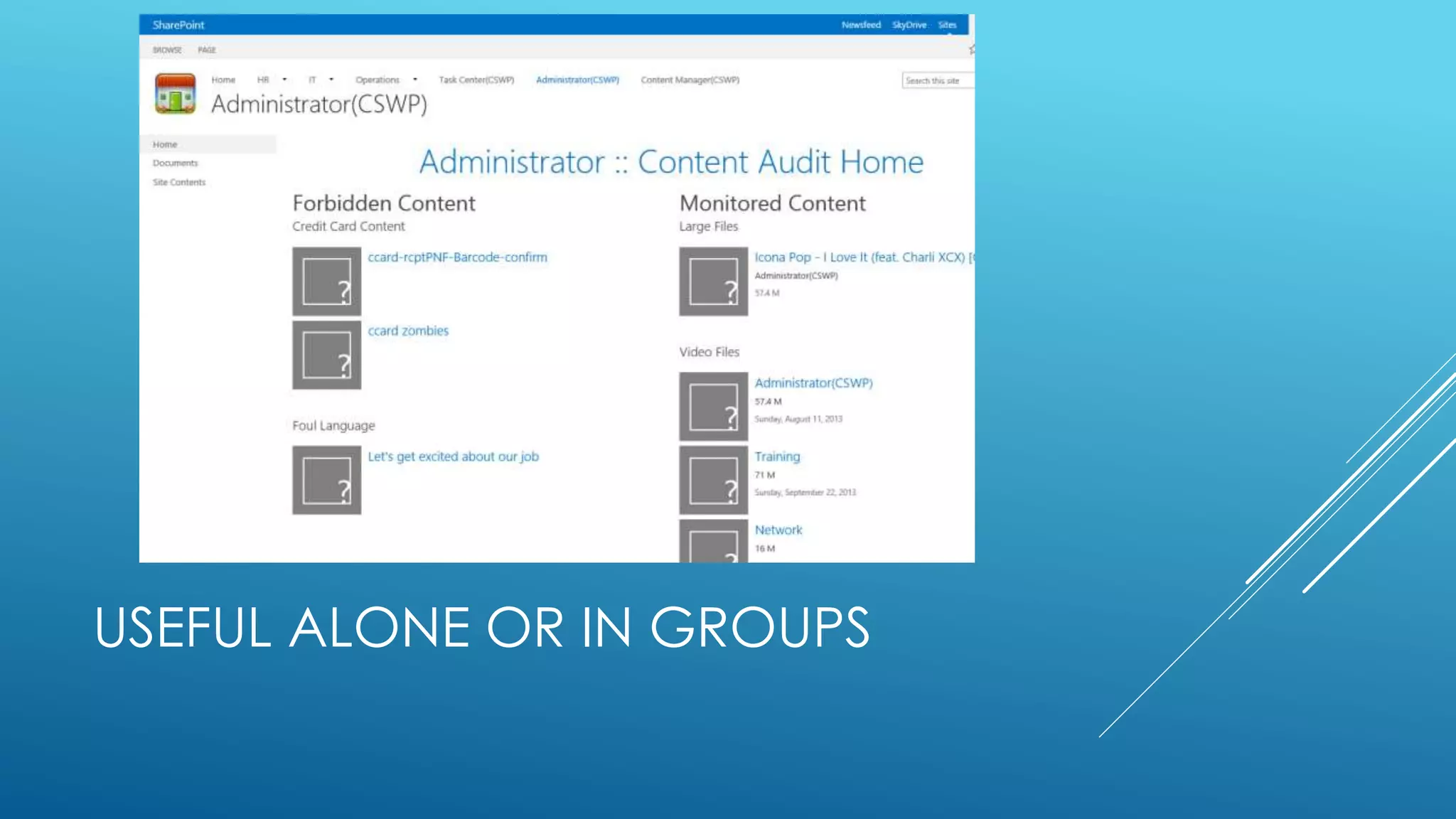
Task: Open Administrator(CSWP) video file title link
Action: coord(814,382)
